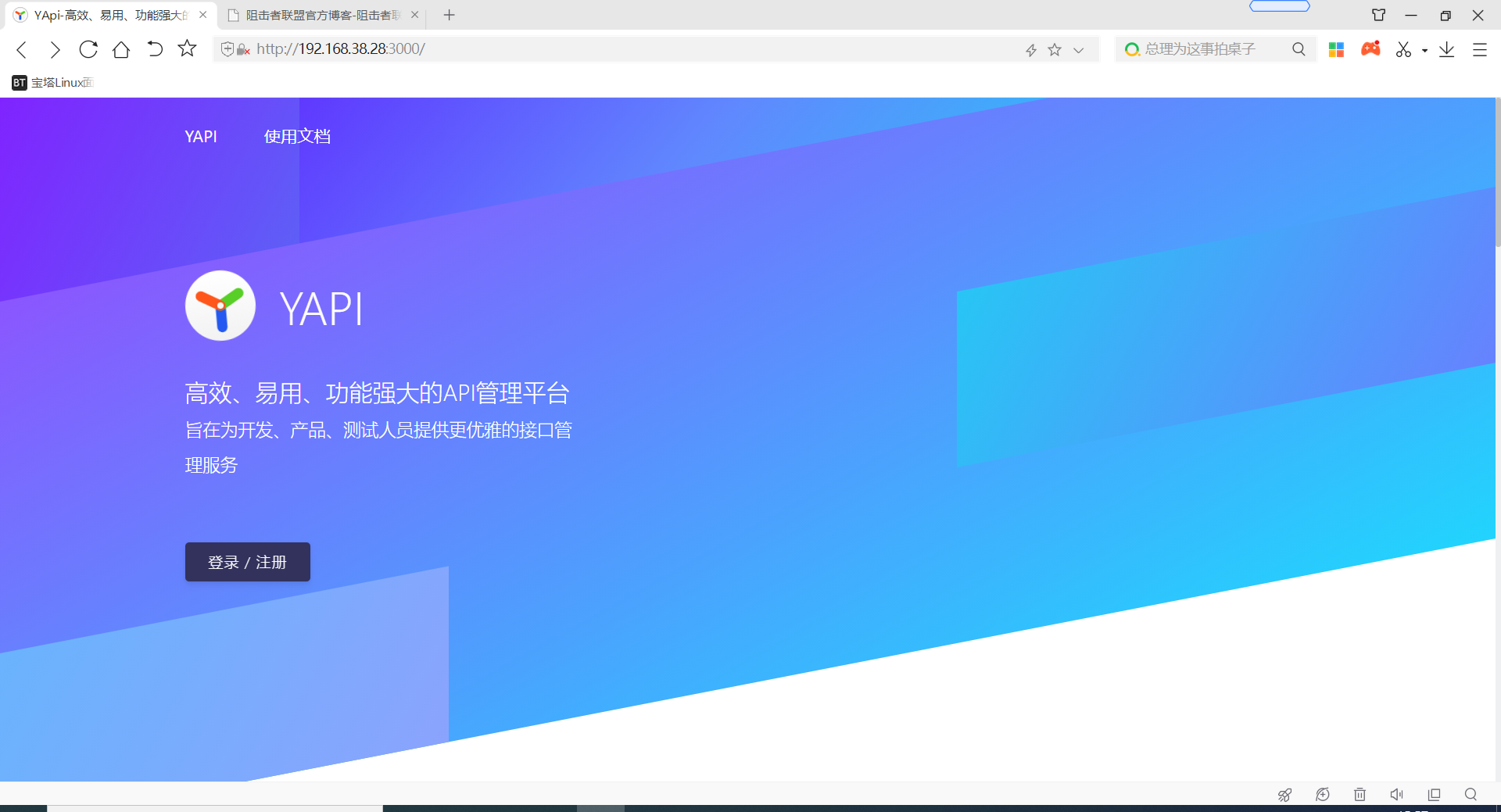Open the browser home page
This screenshot has width=1501, height=812.
(121, 49)
